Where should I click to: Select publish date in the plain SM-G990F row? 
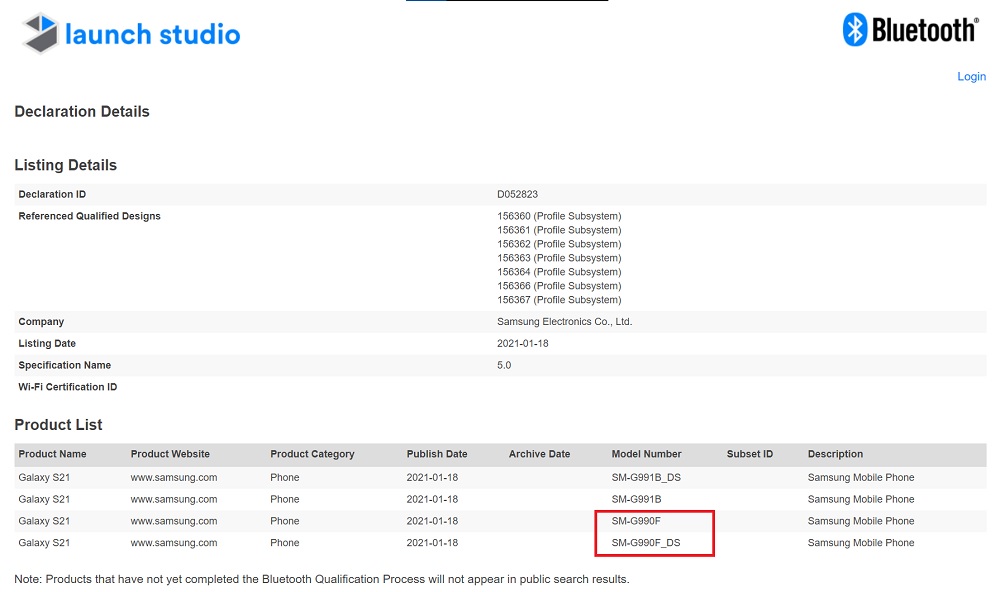[x=432, y=521]
